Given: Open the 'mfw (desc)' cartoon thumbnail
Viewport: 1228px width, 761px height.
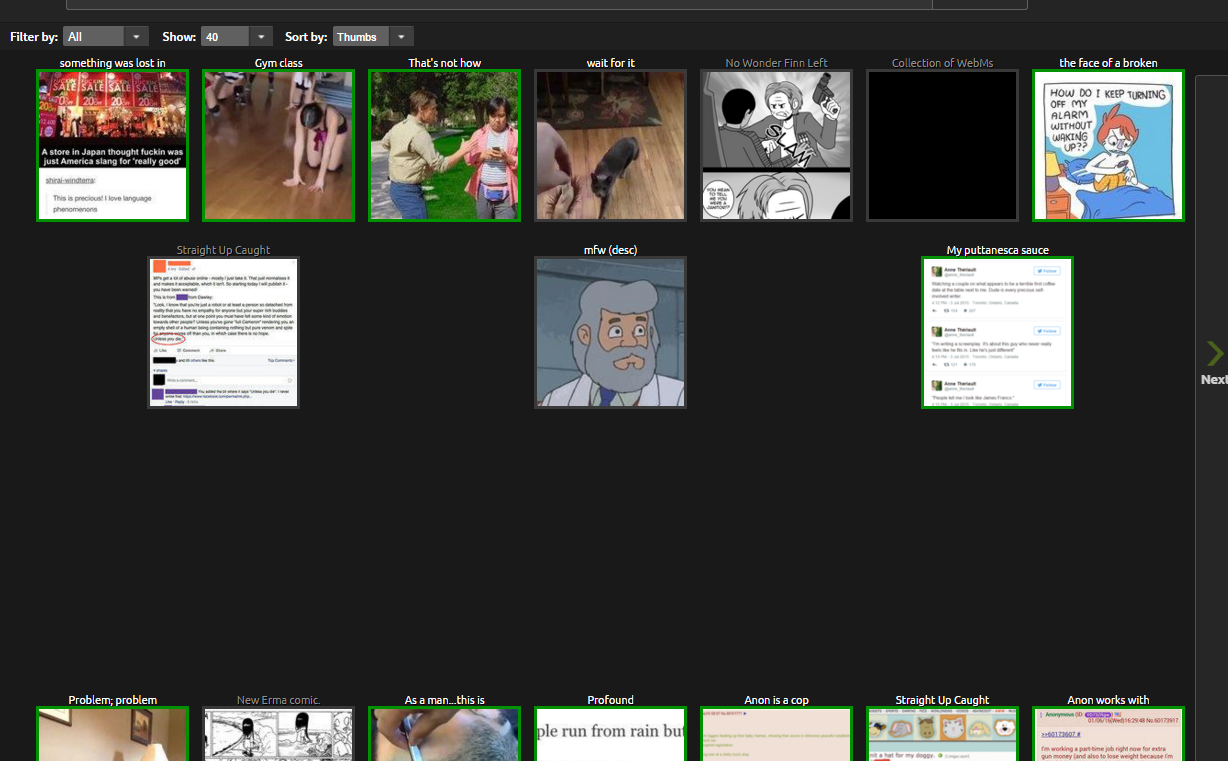Looking at the screenshot, I should [x=610, y=332].
